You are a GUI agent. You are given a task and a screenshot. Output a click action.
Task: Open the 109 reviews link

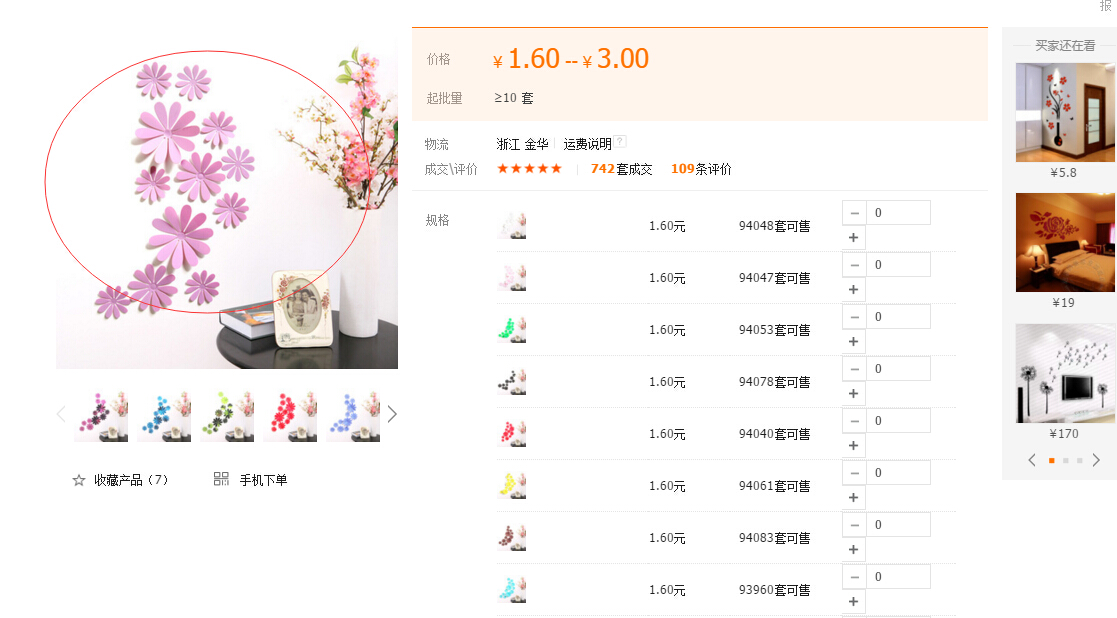click(x=701, y=169)
